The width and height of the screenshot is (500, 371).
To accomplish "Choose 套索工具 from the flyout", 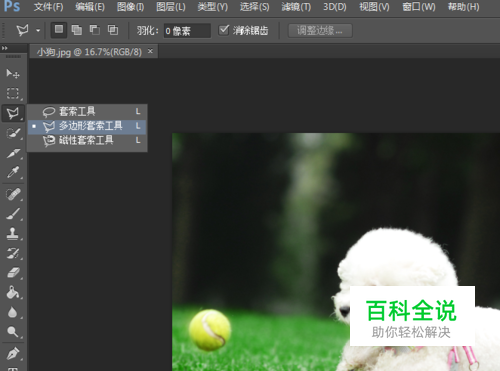I will 87,112.
